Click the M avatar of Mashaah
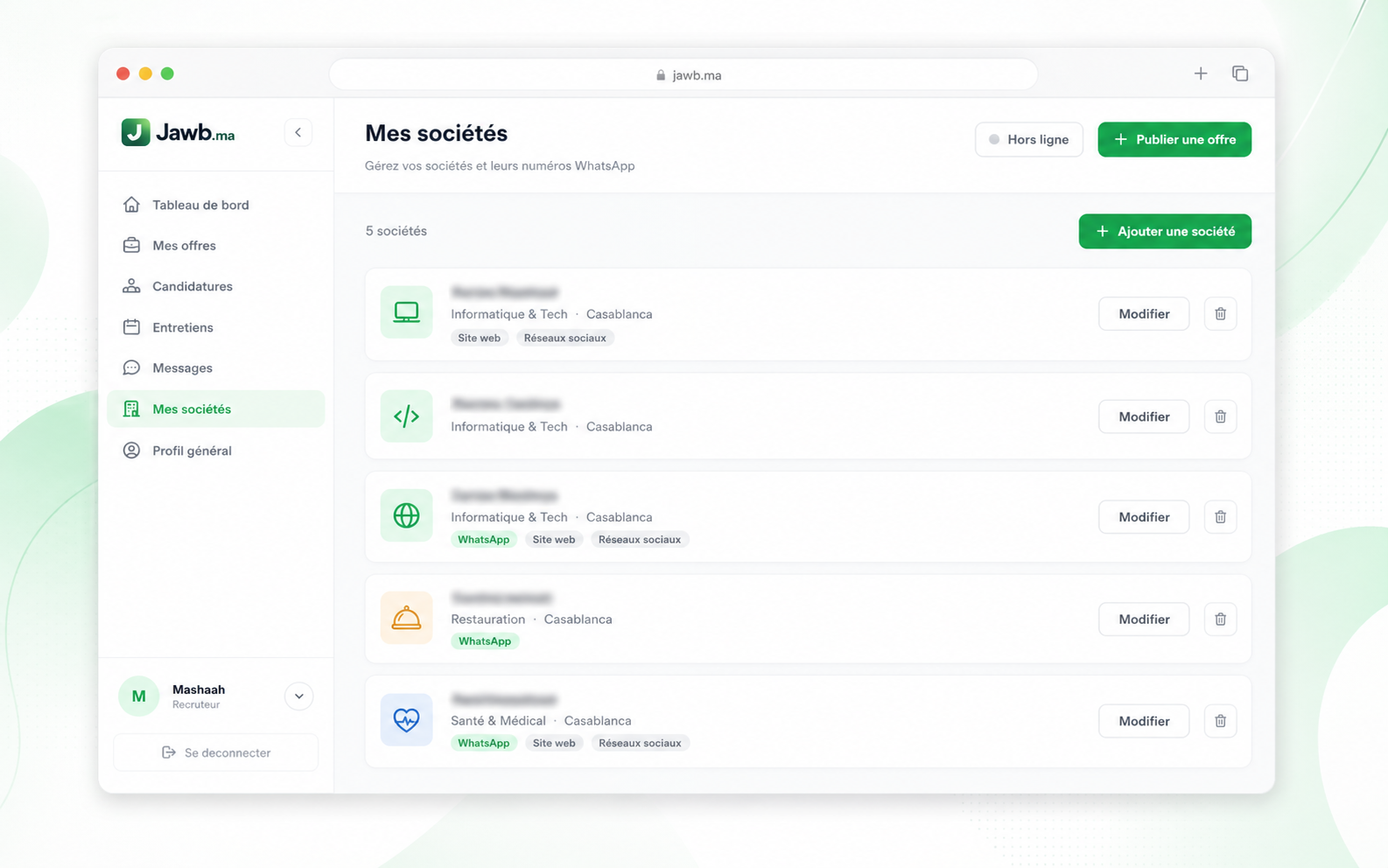The image size is (1388, 868). click(138, 696)
